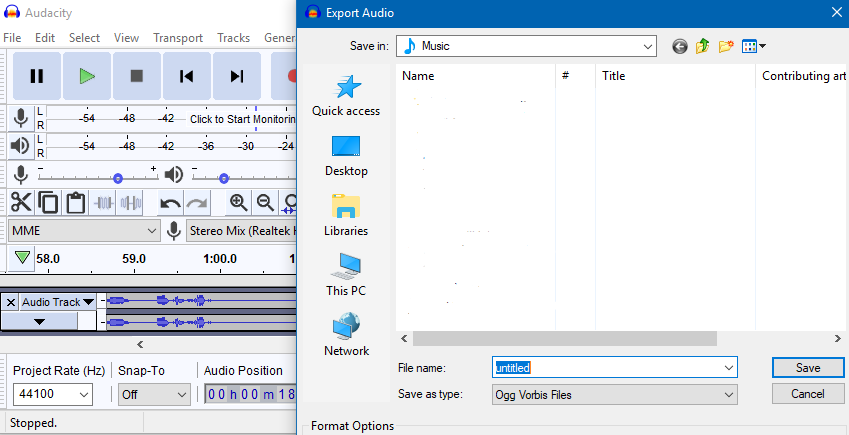Image resolution: width=849 pixels, height=435 pixels.
Task: Collapse track using bottom arrow button
Action: (40, 321)
